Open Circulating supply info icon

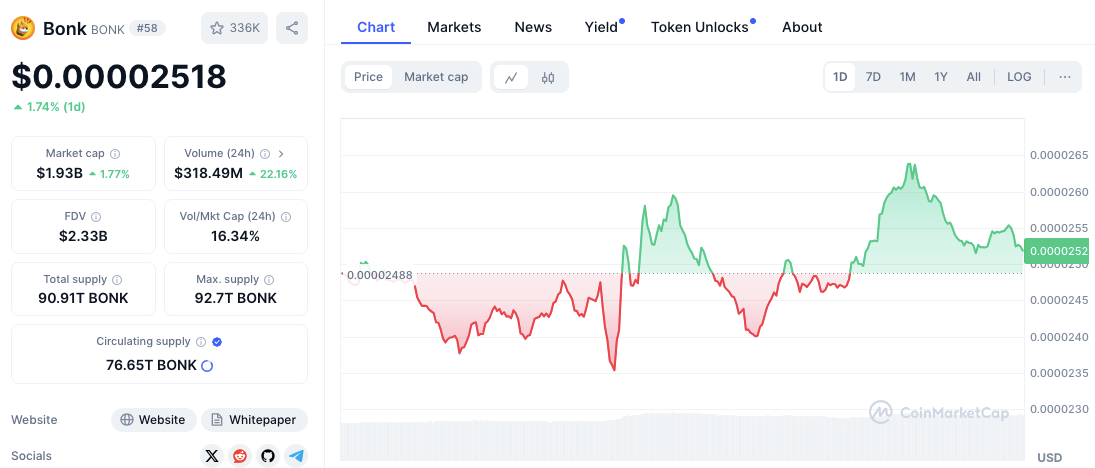pyautogui.click(x=200, y=342)
